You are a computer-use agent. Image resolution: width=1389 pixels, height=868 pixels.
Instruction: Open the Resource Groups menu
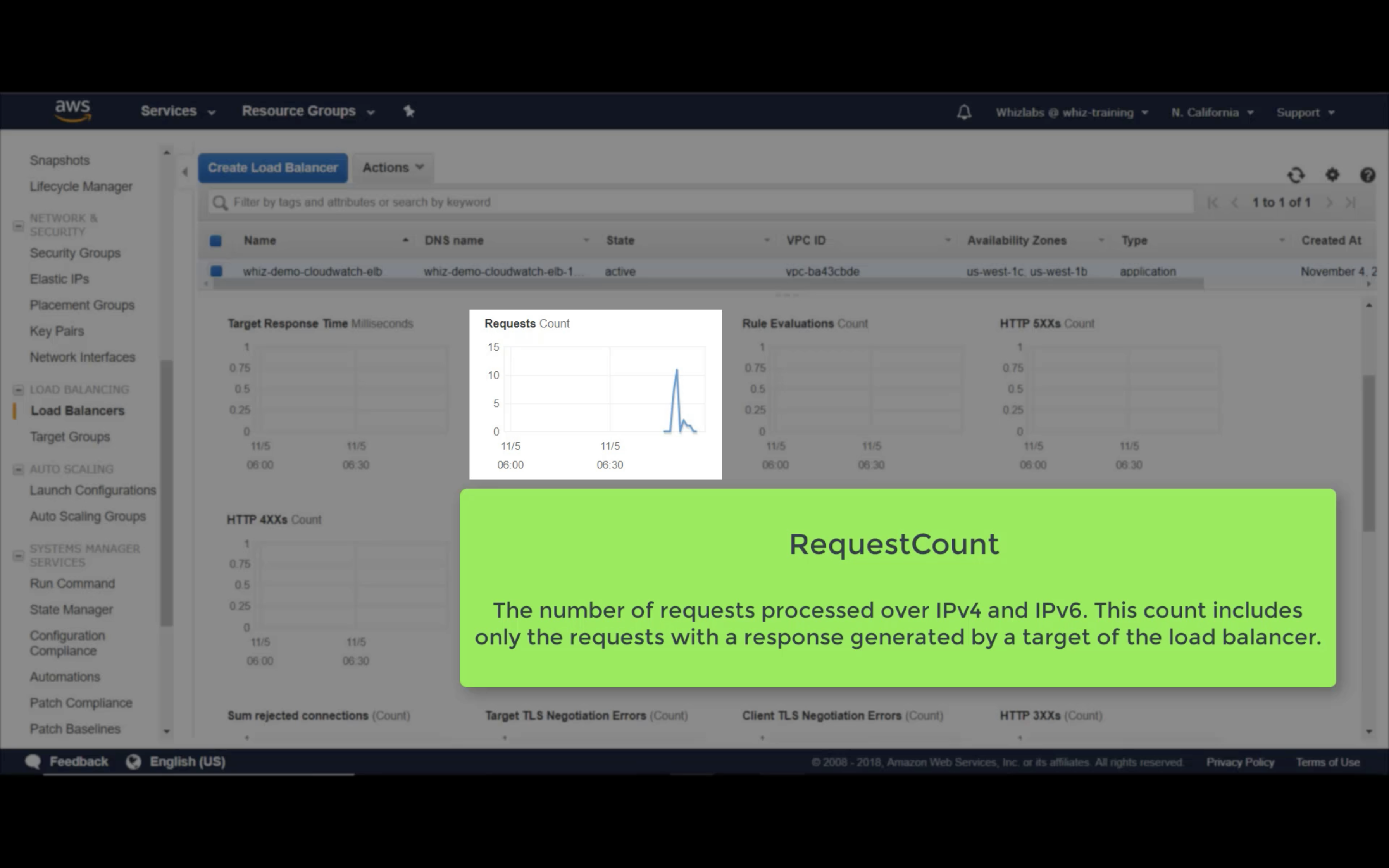[x=308, y=111]
